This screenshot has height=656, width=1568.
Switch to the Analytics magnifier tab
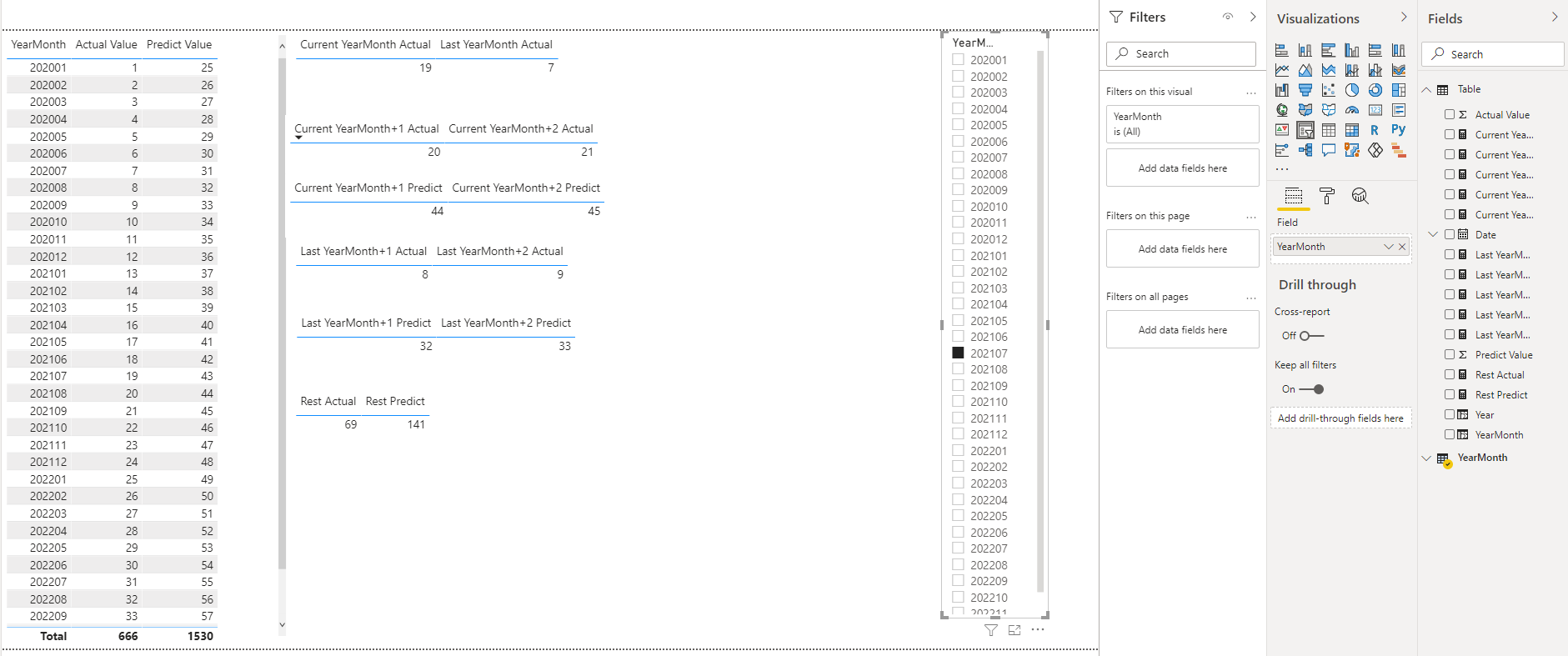click(x=1360, y=197)
